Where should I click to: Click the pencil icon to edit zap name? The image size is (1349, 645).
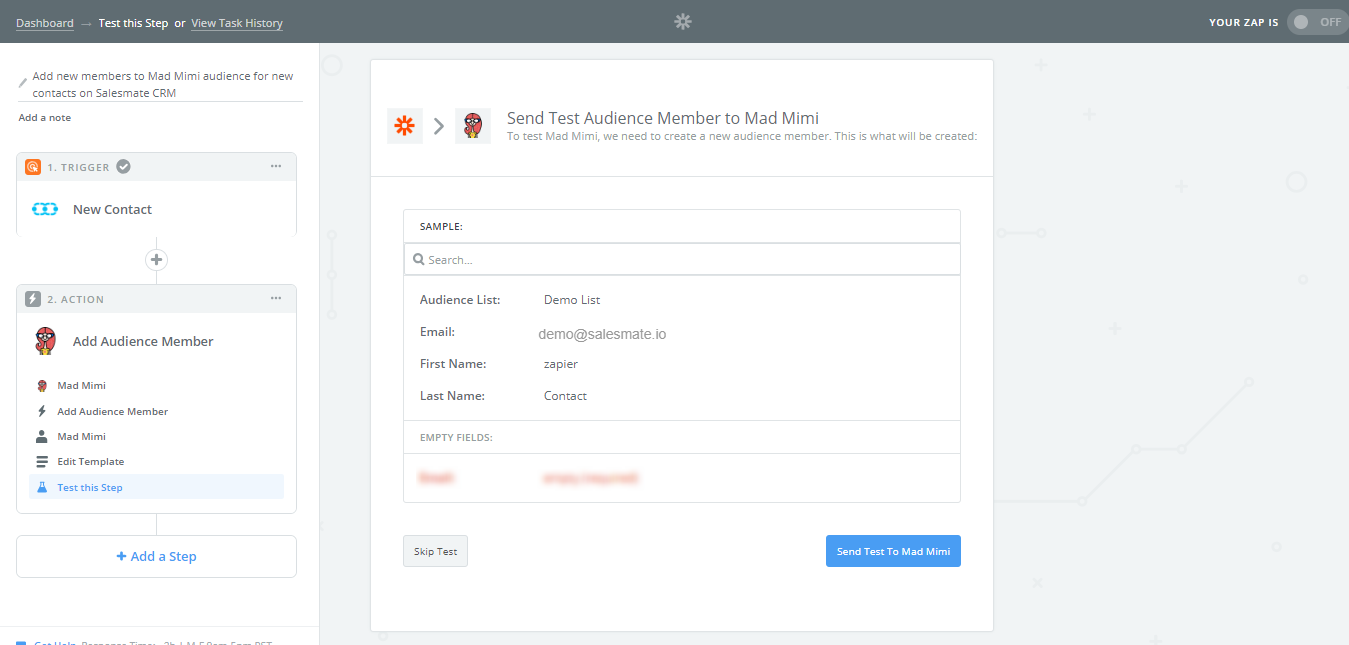tap(23, 83)
